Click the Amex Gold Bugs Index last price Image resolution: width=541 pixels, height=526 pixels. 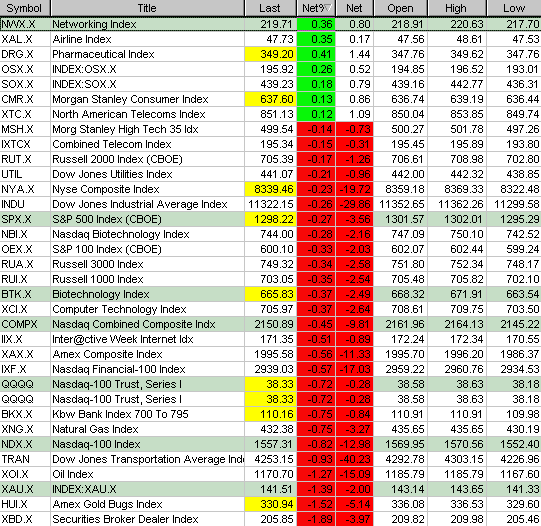click(x=270, y=504)
